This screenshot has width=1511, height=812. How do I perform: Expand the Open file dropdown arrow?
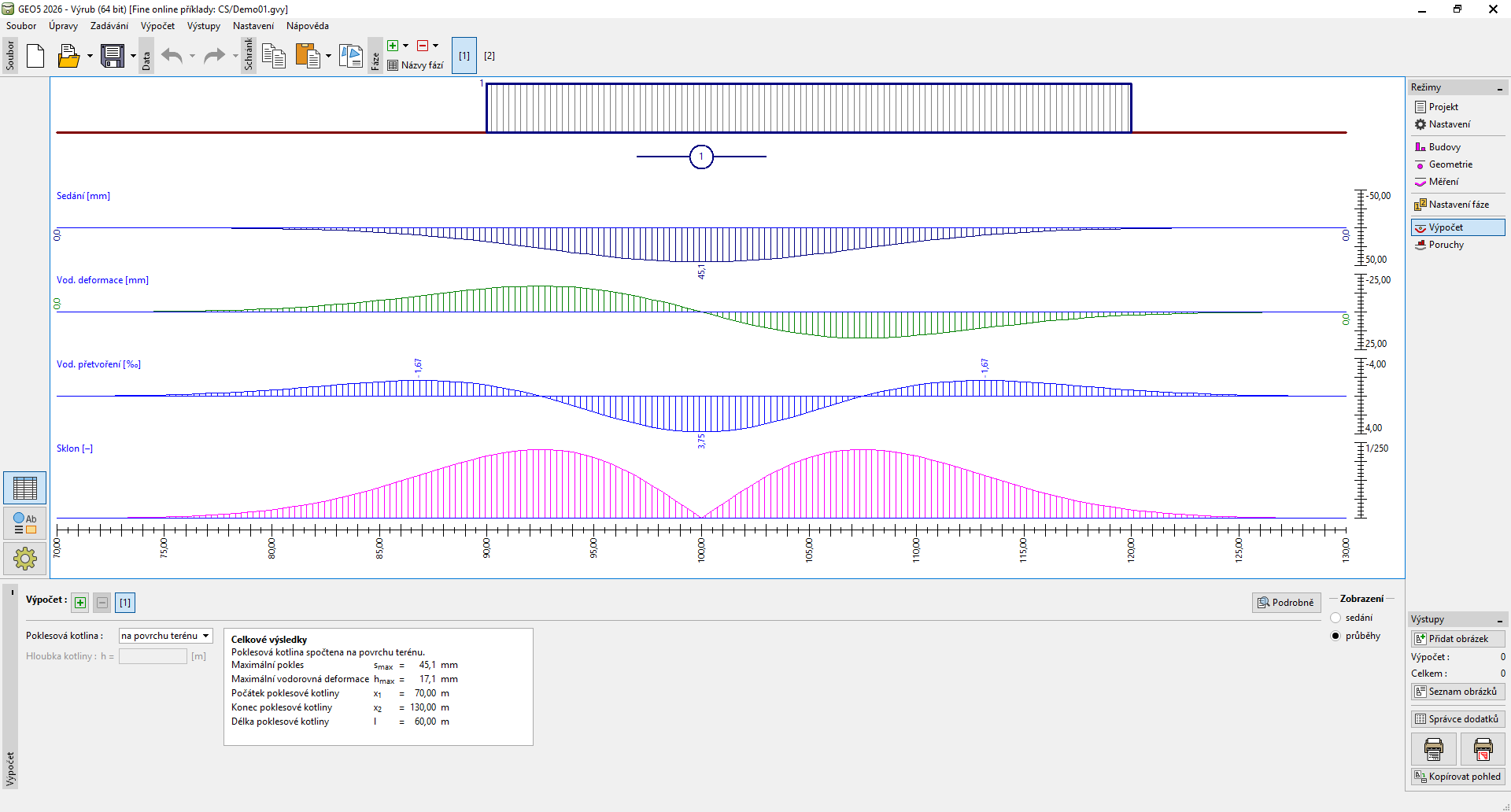tap(90, 56)
